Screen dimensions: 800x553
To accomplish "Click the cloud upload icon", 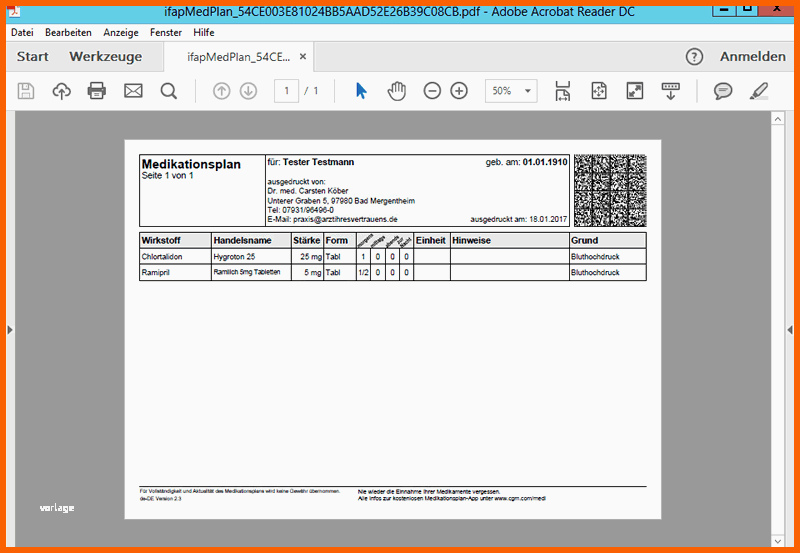I will (61, 91).
